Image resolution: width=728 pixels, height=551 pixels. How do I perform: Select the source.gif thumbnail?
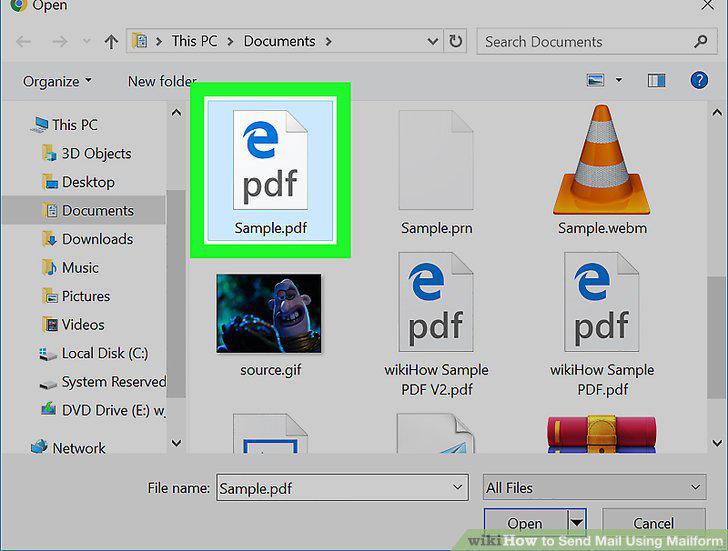click(269, 313)
